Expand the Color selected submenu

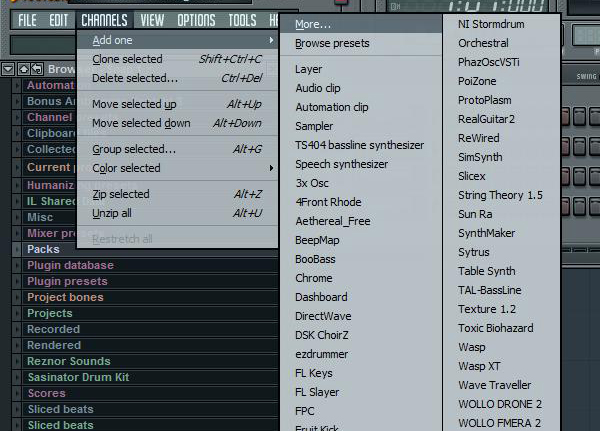click(178, 168)
